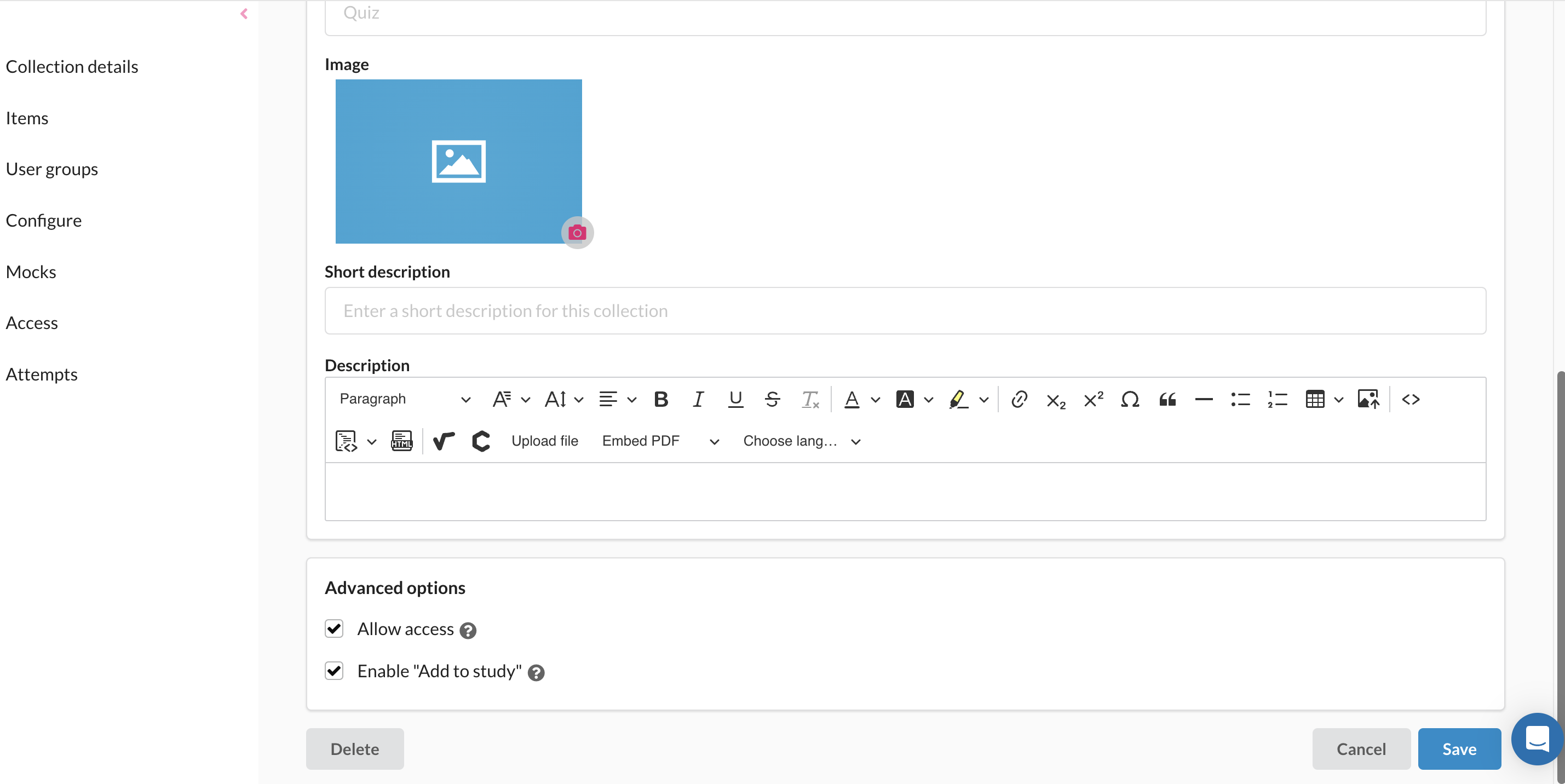Image resolution: width=1565 pixels, height=784 pixels.
Task: Apply strikethrough formatting
Action: pos(772,399)
